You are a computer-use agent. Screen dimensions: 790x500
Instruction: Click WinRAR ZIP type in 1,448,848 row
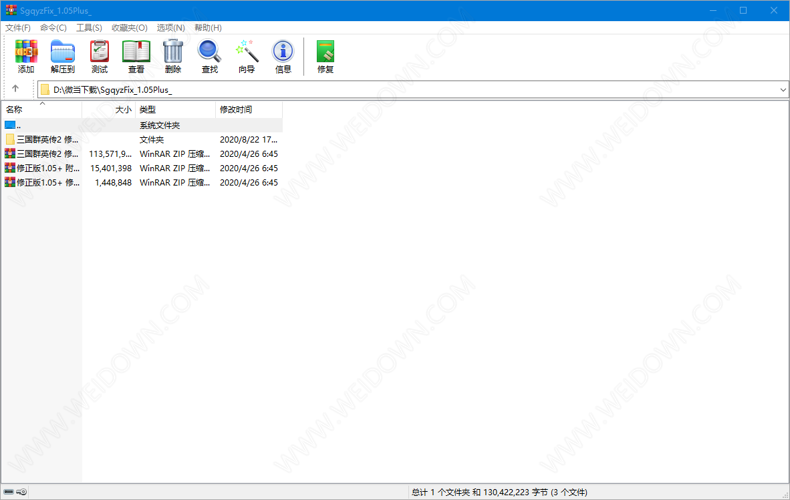coord(175,182)
